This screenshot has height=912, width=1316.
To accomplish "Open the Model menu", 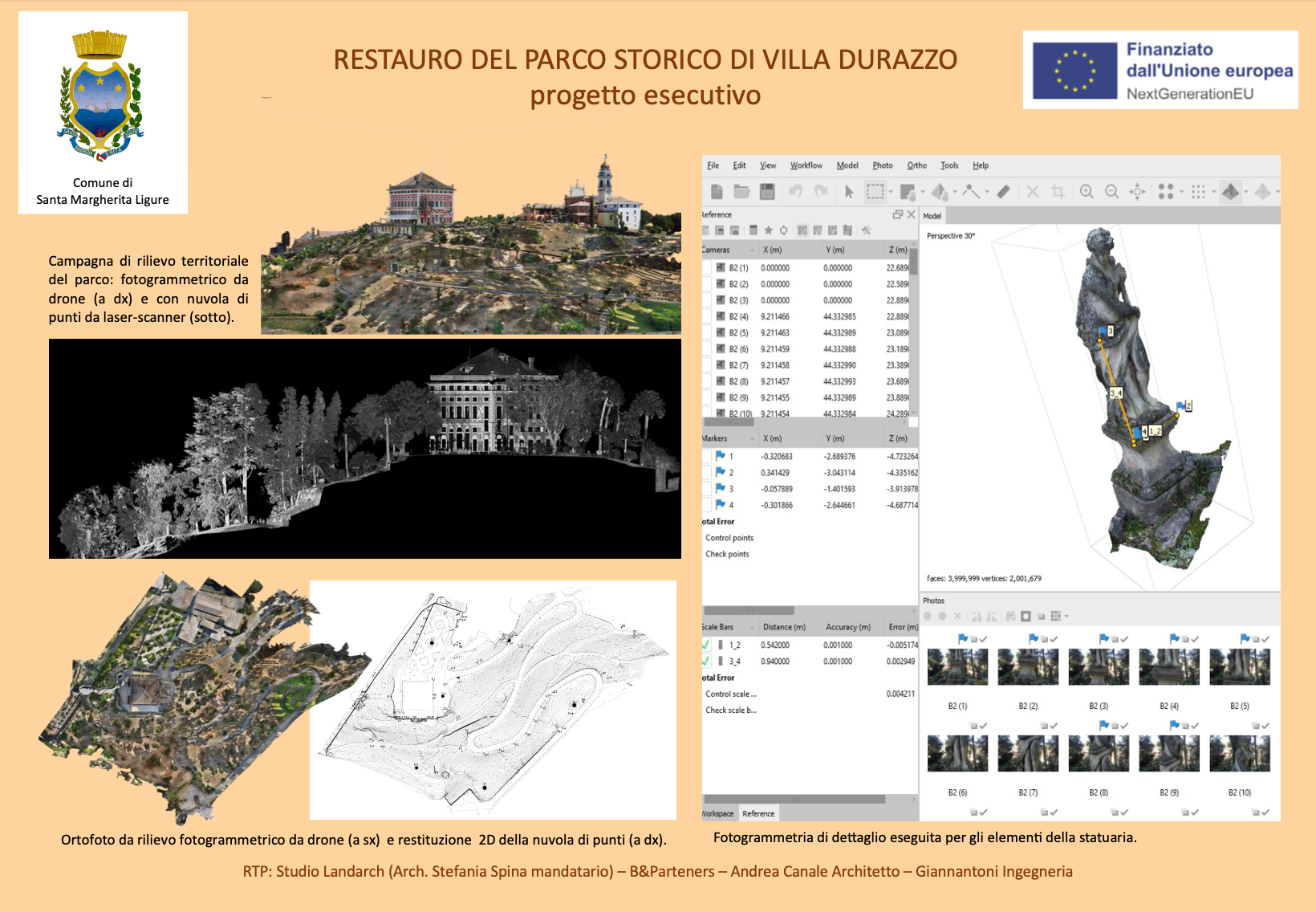I will coord(847,165).
